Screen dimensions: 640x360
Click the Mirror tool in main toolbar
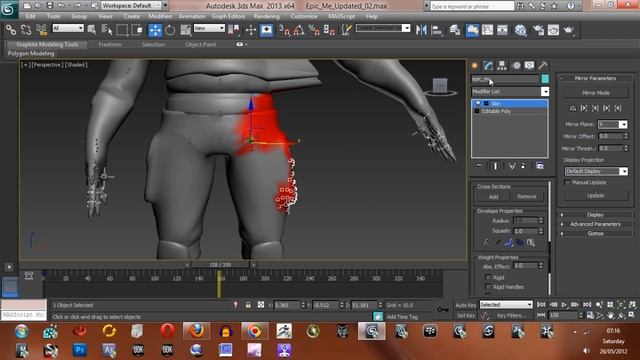click(421, 30)
